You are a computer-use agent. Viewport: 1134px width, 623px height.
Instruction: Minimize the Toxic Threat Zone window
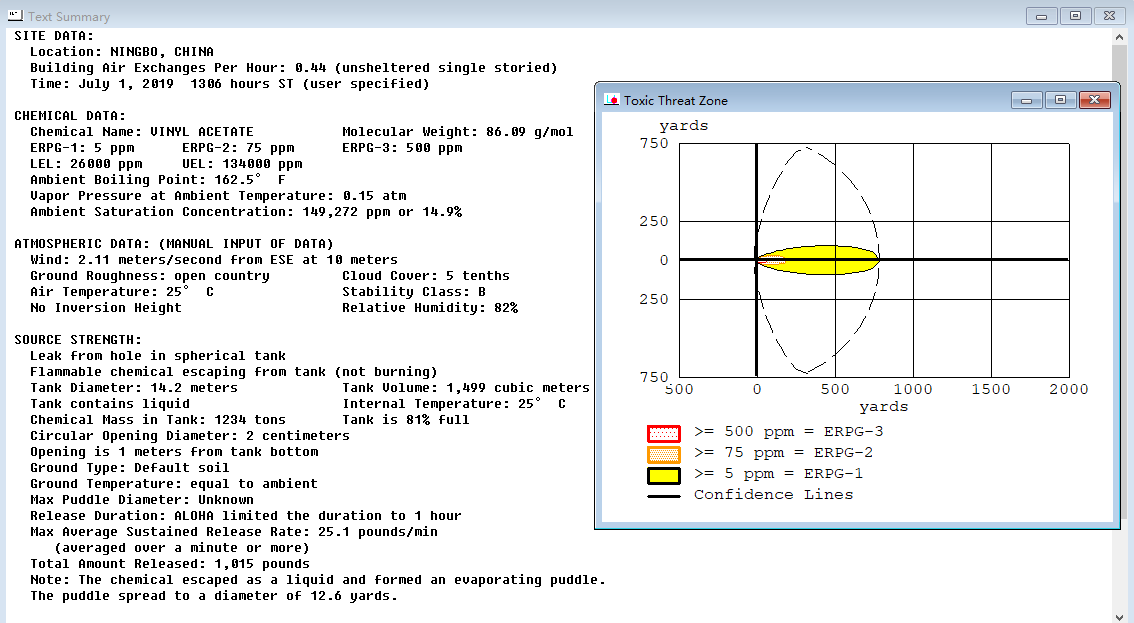pos(1026,100)
